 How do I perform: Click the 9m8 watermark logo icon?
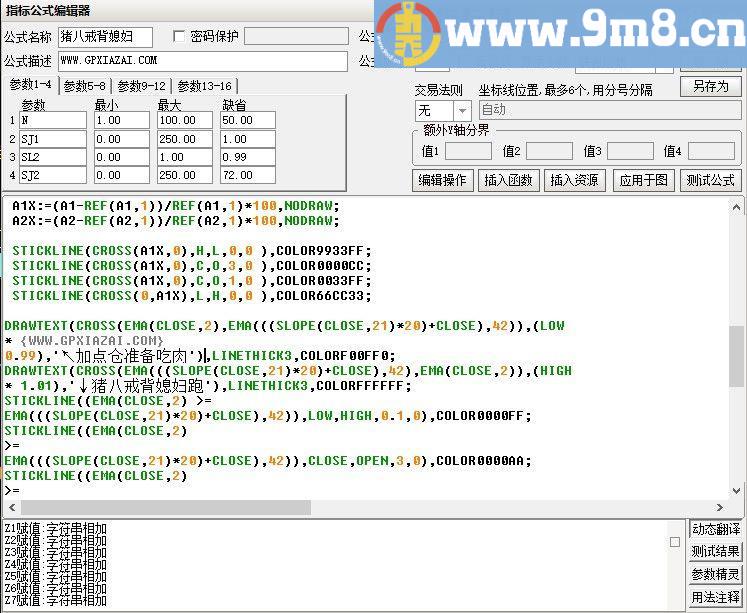(x=410, y=35)
